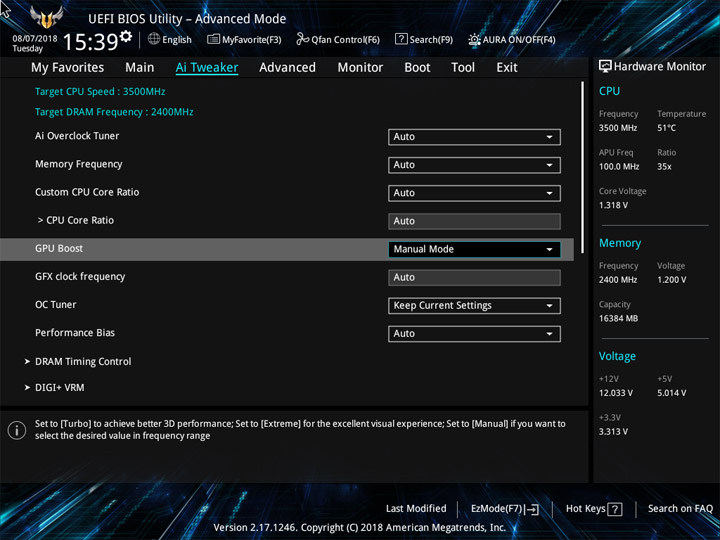This screenshot has width=720, height=540.
Task: Click APU Freq value 100.0 MHz
Action: point(619,167)
